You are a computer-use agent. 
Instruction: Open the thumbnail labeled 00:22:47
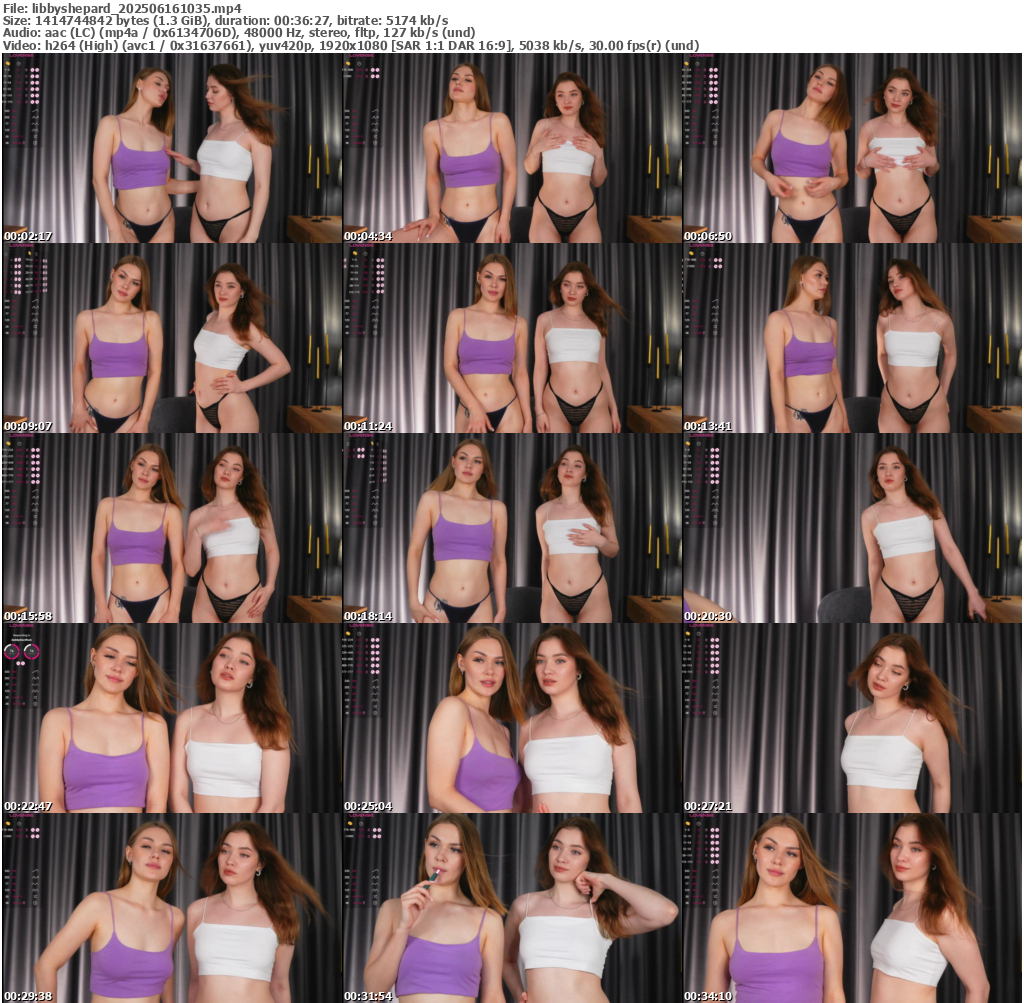[x=171, y=718]
